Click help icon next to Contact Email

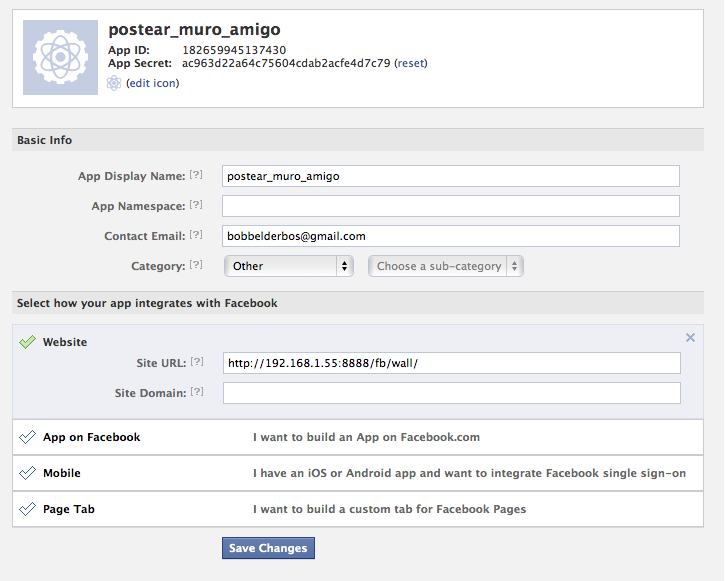[196, 235]
